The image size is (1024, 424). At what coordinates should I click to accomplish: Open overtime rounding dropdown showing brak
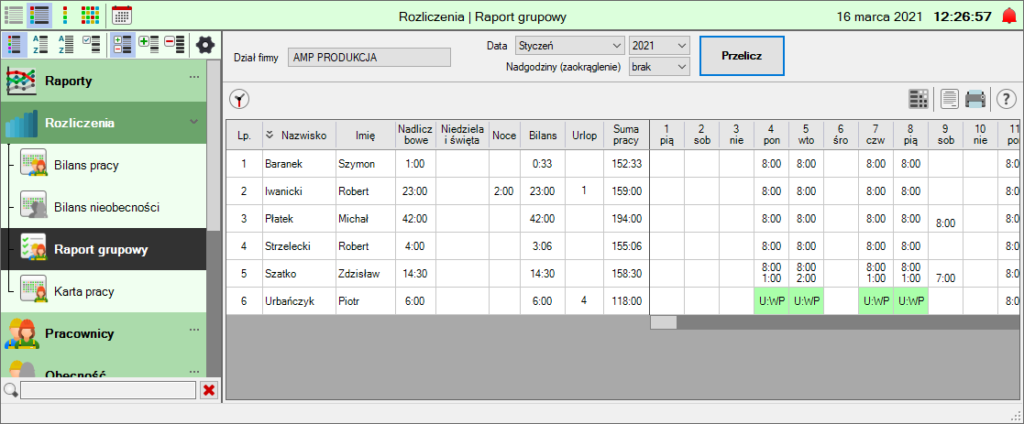click(x=659, y=66)
